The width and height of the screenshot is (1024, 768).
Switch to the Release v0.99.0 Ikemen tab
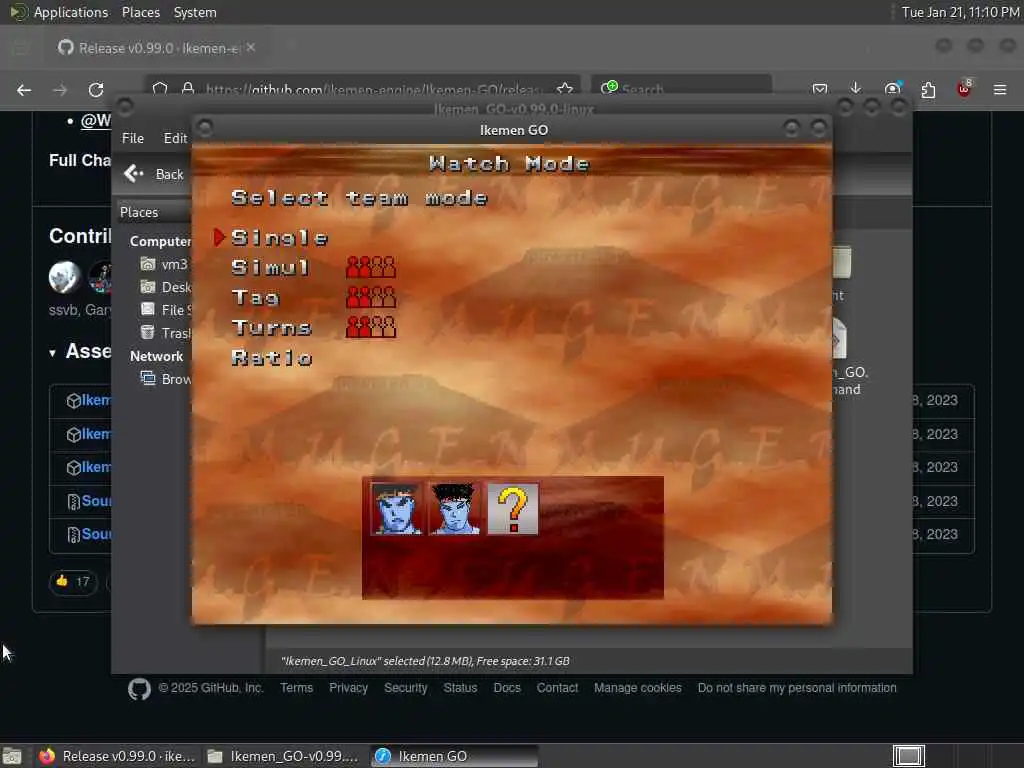pos(155,48)
